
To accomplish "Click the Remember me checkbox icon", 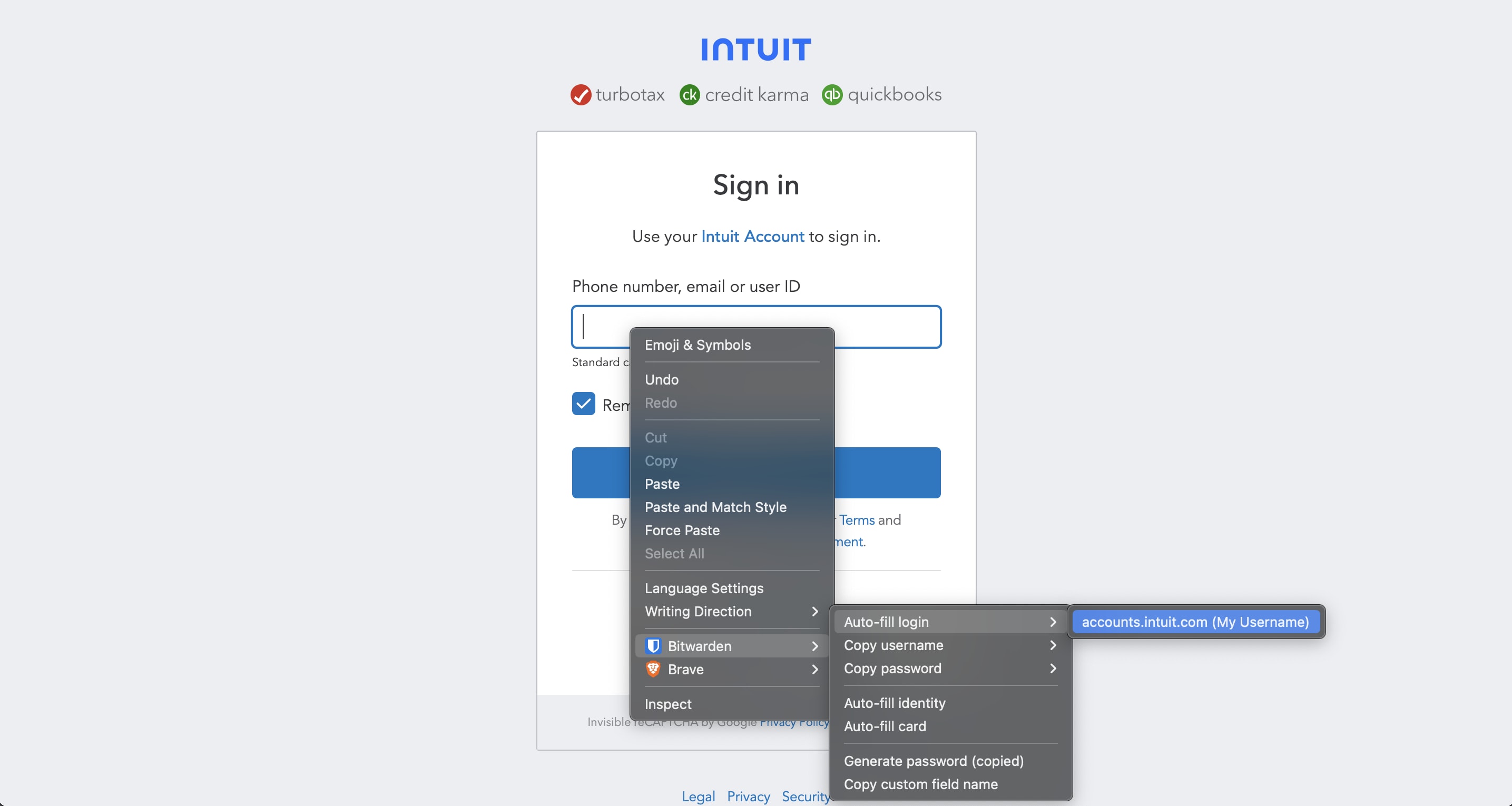I will (584, 403).
